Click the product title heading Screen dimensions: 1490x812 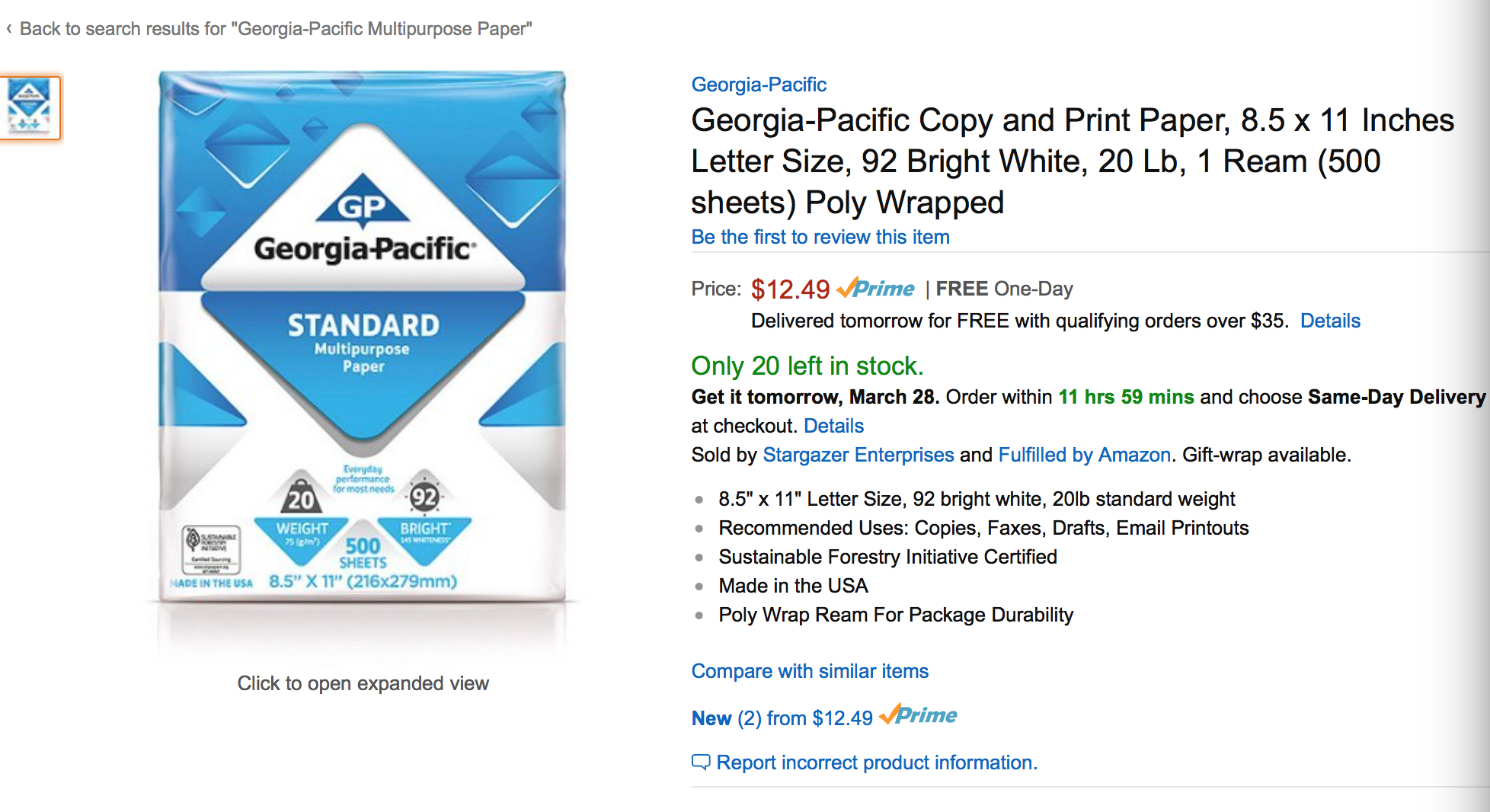click(1073, 161)
